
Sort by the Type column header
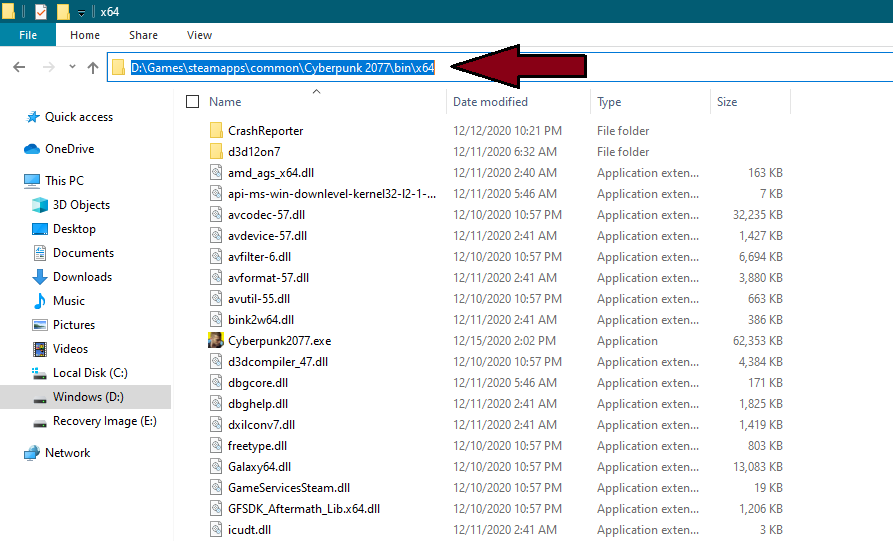pyautogui.click(x=609, y=101)
